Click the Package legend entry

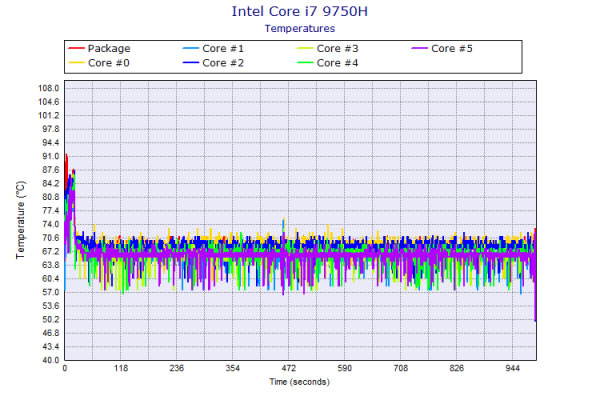point(99,48)
